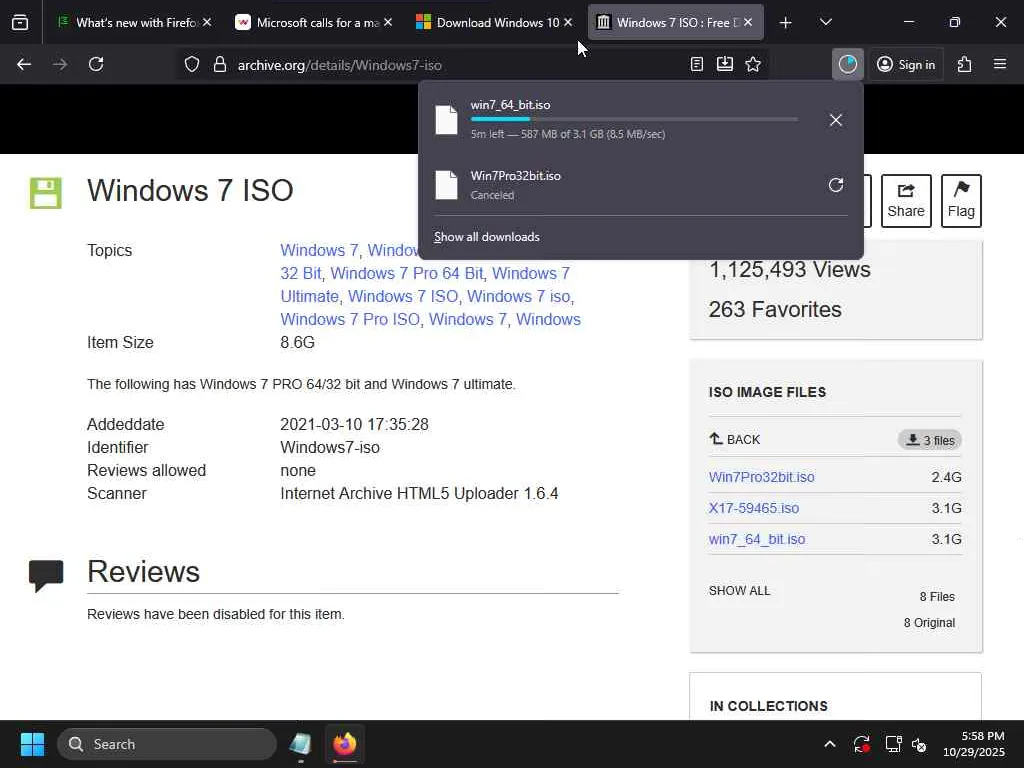Toggle the downloads panel button
The height and width of the screenshot is (768, 1024).
(x=848, y=64)
